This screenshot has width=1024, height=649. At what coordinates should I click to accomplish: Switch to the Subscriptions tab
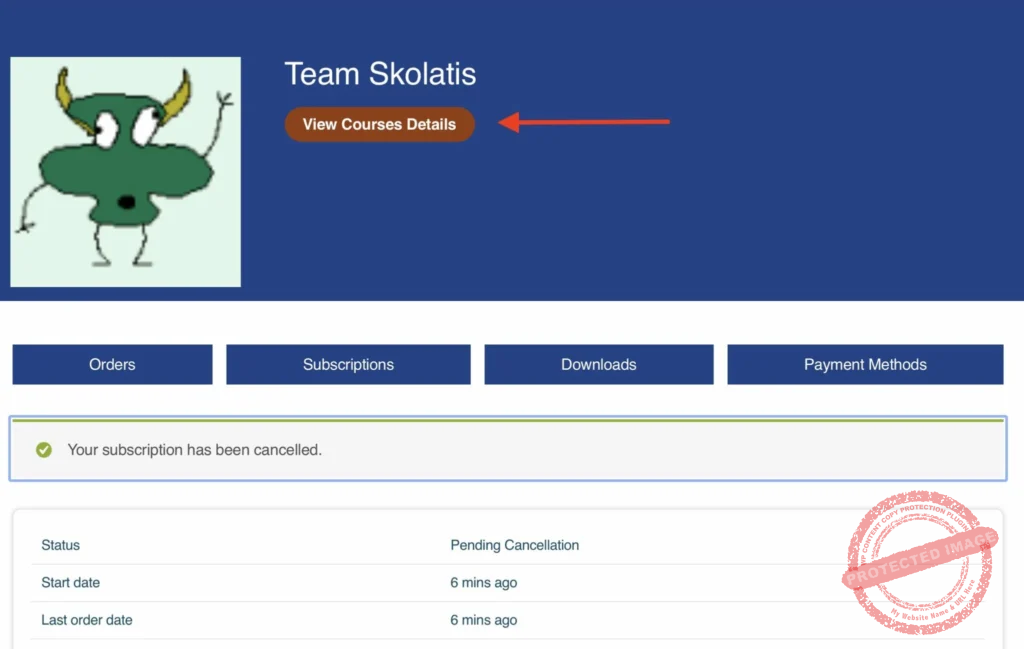point(348,365)
